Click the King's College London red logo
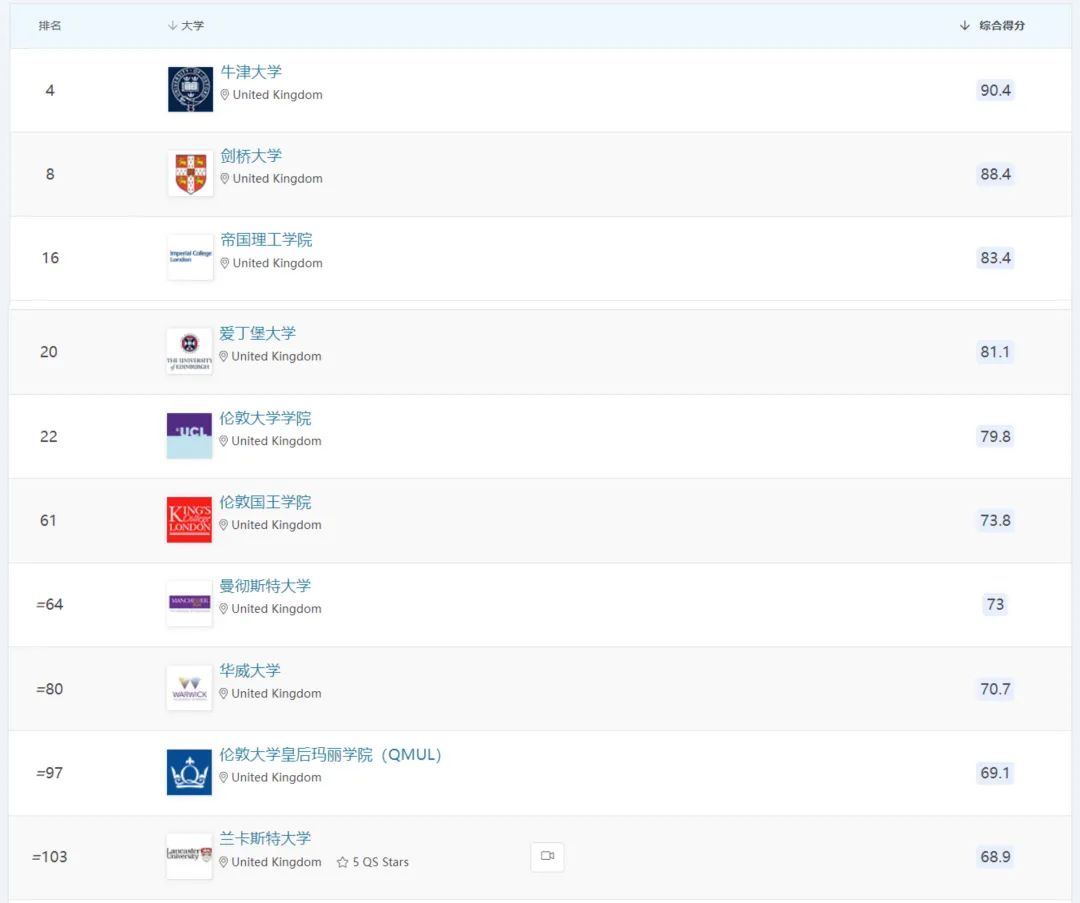Screen dimensions: 1080x903 [189, 520]
